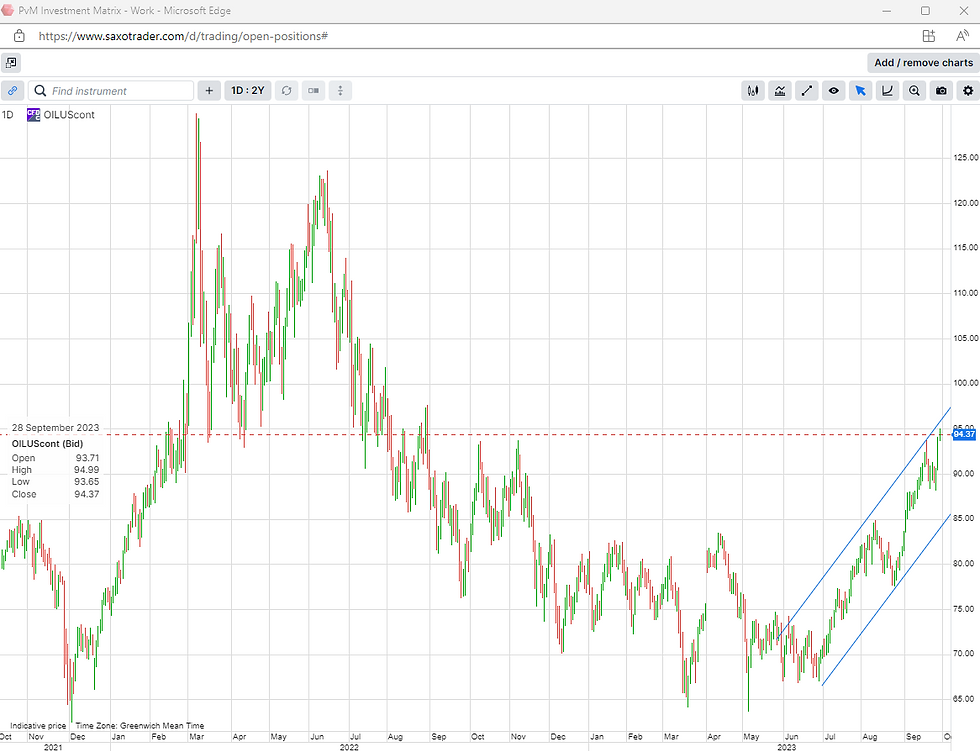Click the CFD instrument badge icon

[33, 115]
